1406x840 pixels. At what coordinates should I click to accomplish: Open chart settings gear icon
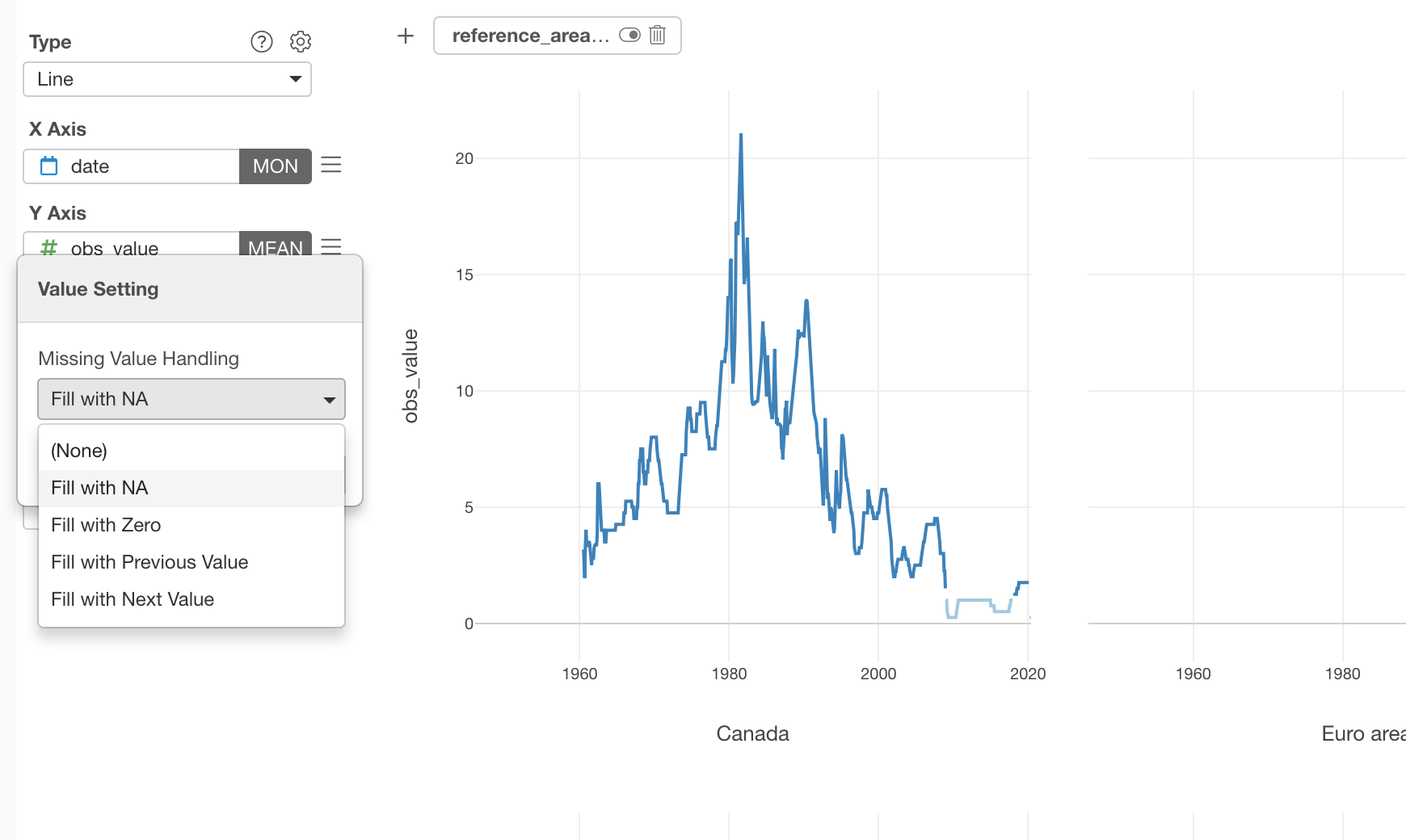point(301,42)
